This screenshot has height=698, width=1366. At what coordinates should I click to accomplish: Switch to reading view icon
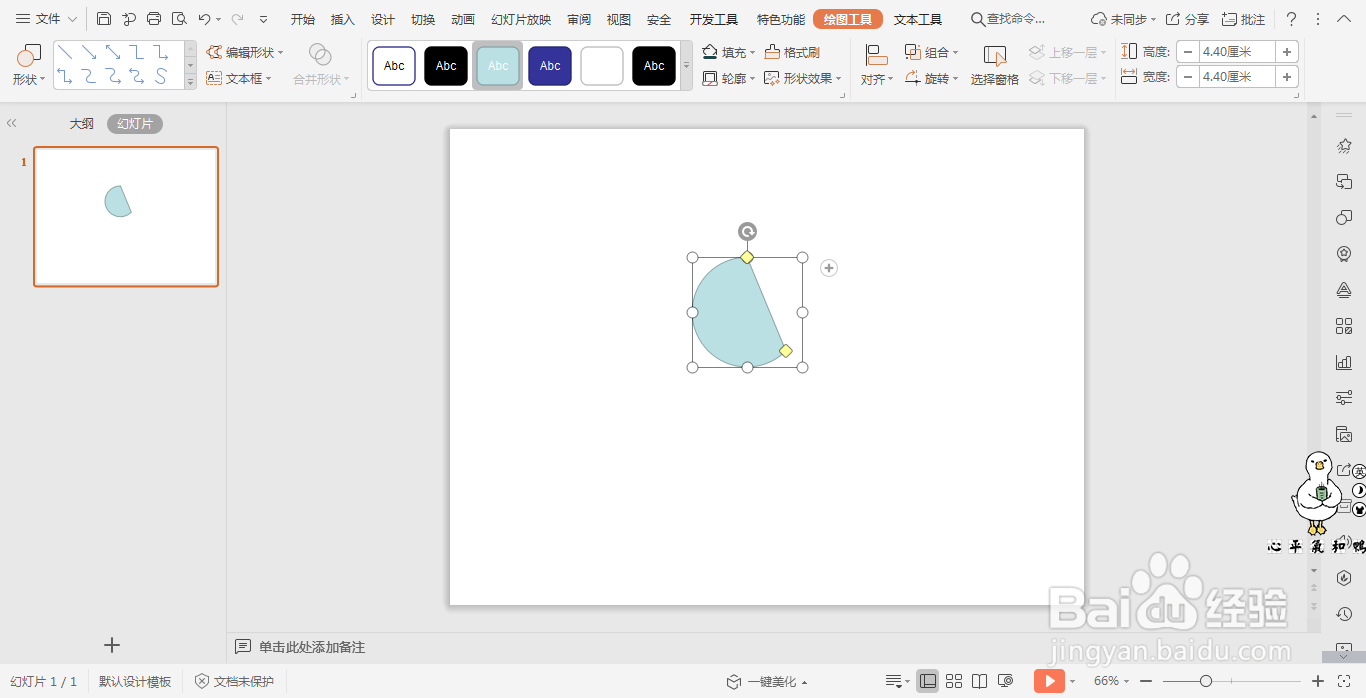tap(980, 681)
